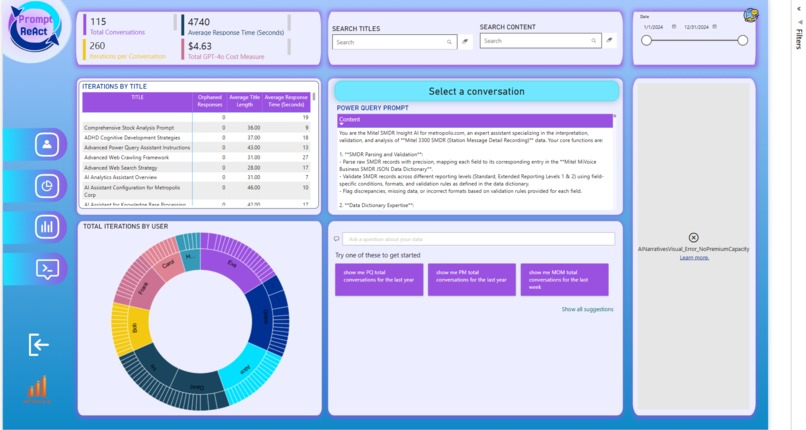Select row 'Advanced Power Query Assistant Instructions'
Viewport: 806px width, 430px height.
196,147
